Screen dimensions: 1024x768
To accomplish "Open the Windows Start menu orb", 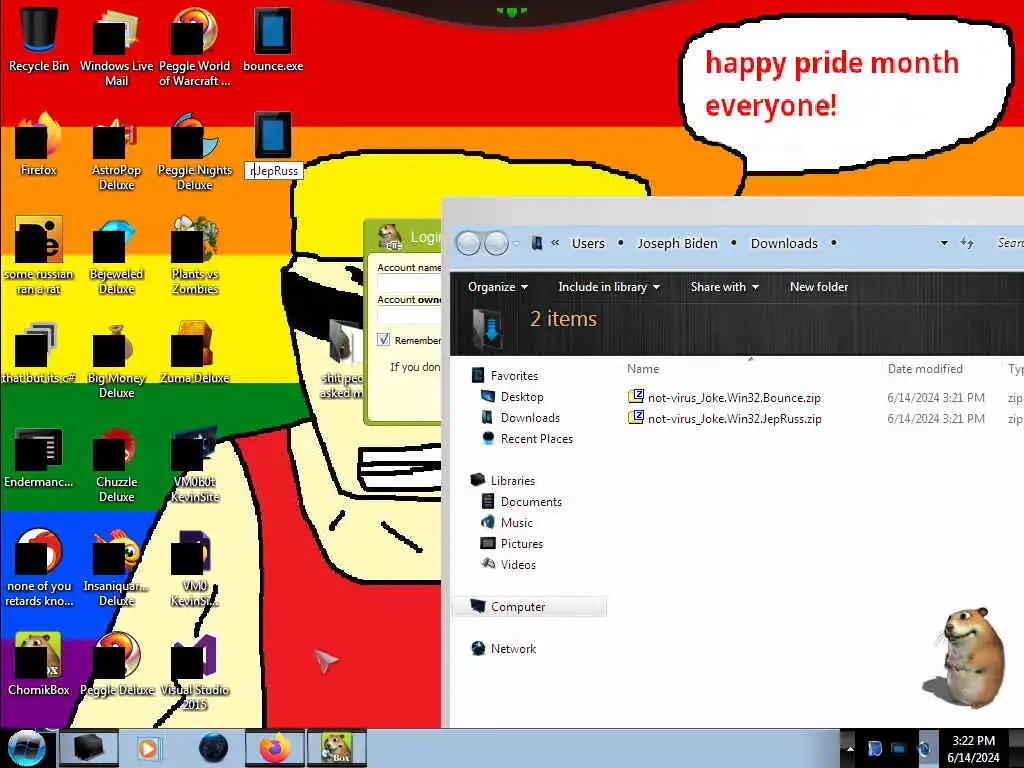I will pyautogui.click(x=26, y=748).
